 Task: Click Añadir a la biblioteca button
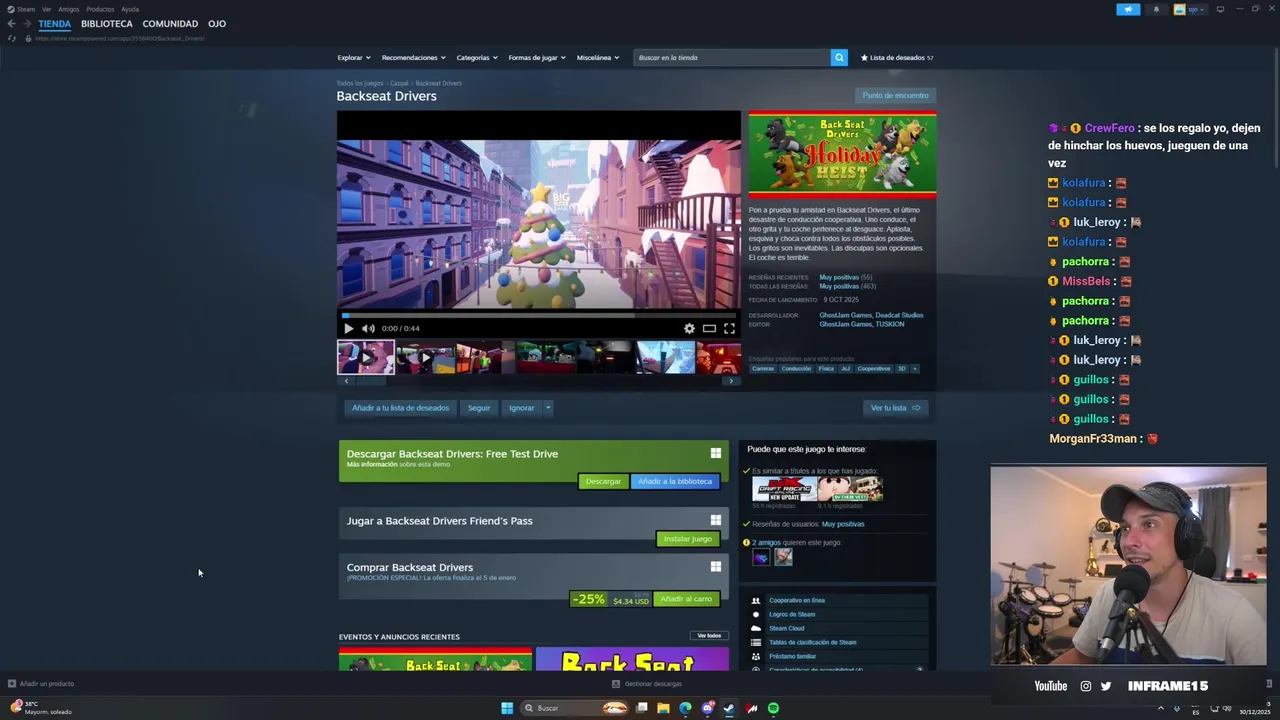675,481
